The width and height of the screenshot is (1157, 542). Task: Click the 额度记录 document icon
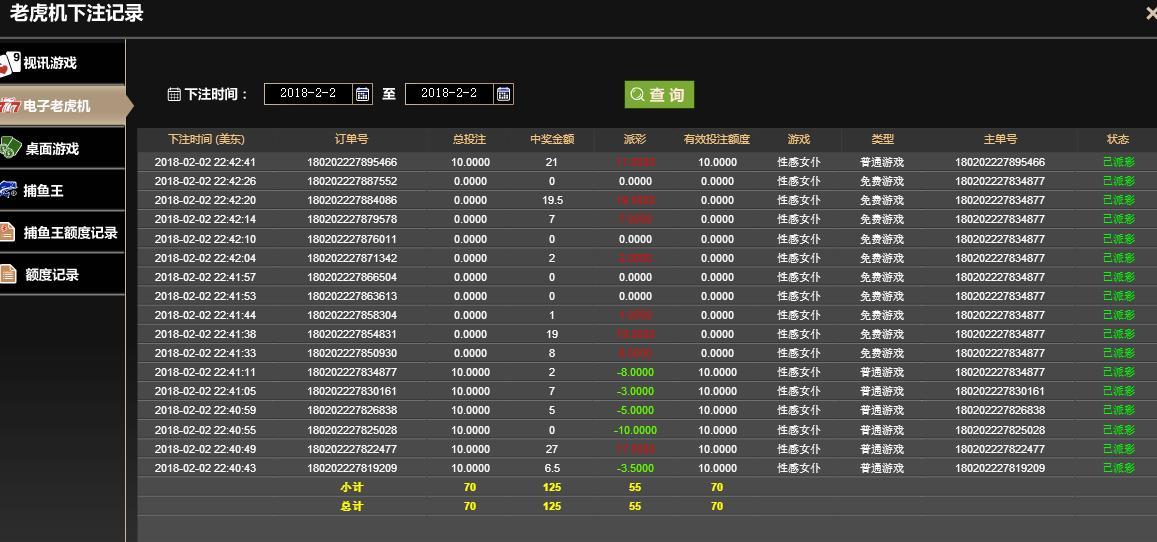8,274
